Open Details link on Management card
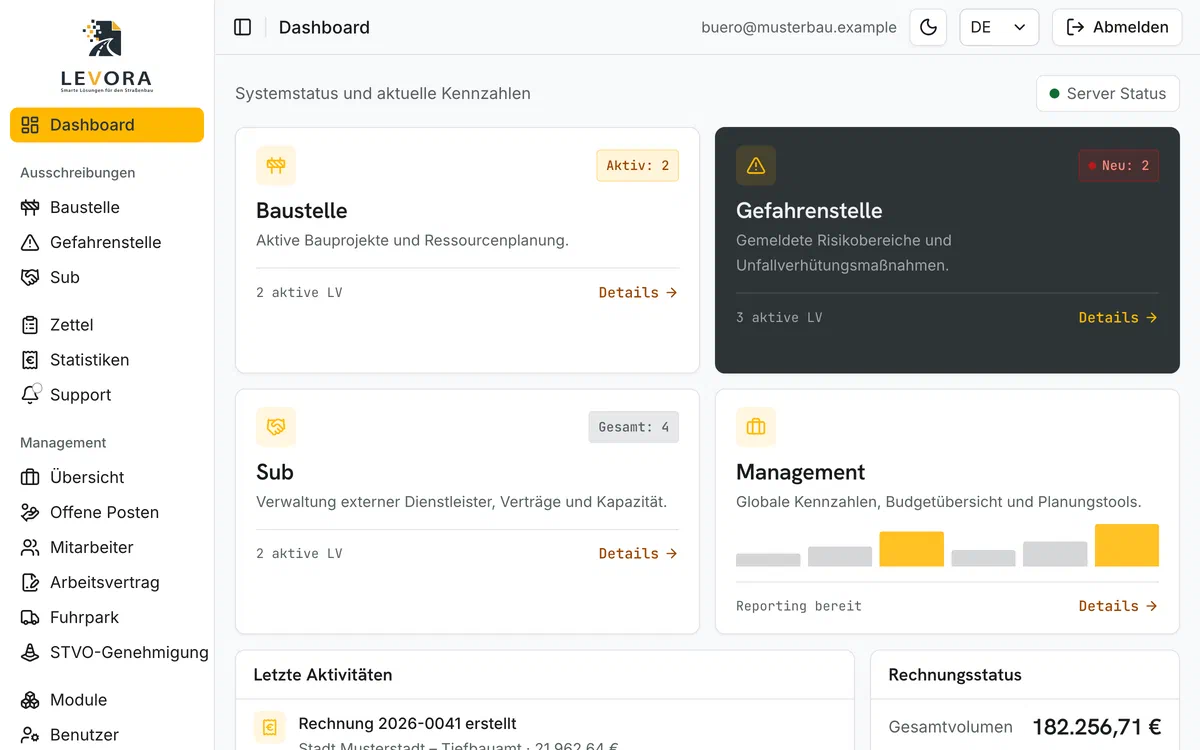Screen dimensions: 1200x750 [x=1118, y=606]
